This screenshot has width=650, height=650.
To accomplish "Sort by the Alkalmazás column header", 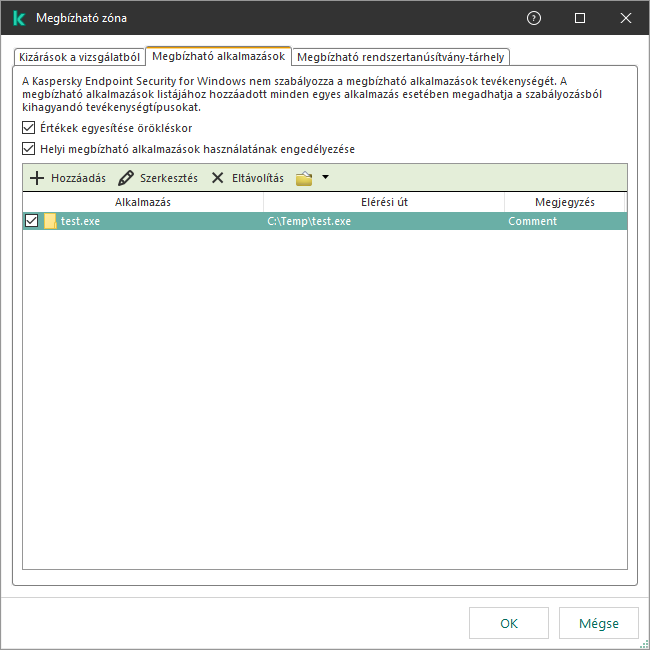I will coord(143,202).
